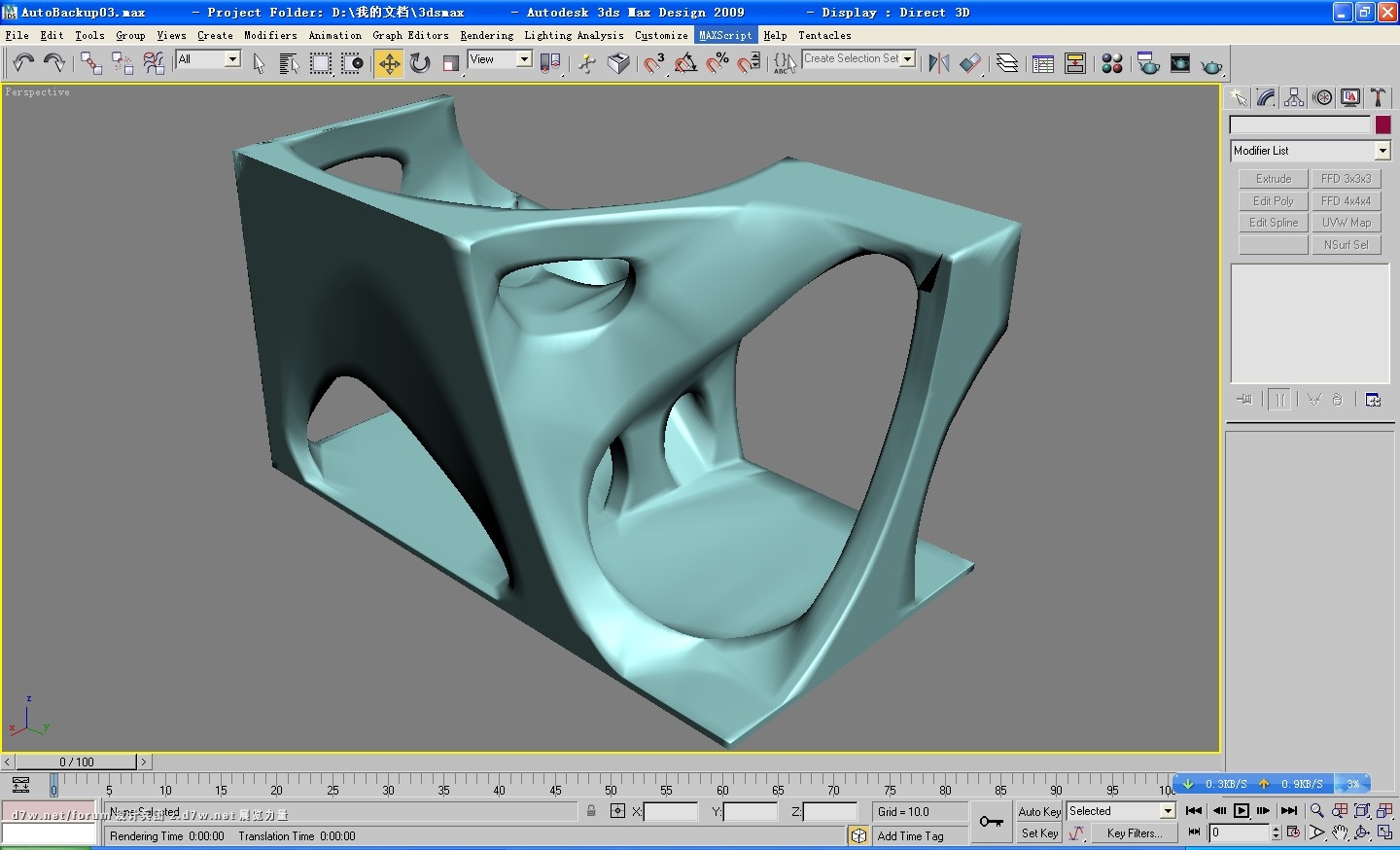Open the Tentacles menu
This screenshot has width=1400, height=850.
click(824, 35)
